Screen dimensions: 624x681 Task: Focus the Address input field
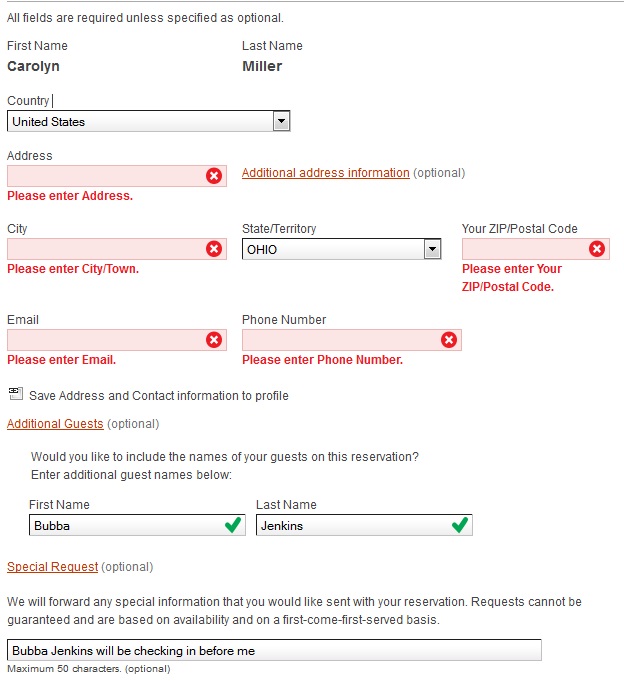[x=105, y=176]
